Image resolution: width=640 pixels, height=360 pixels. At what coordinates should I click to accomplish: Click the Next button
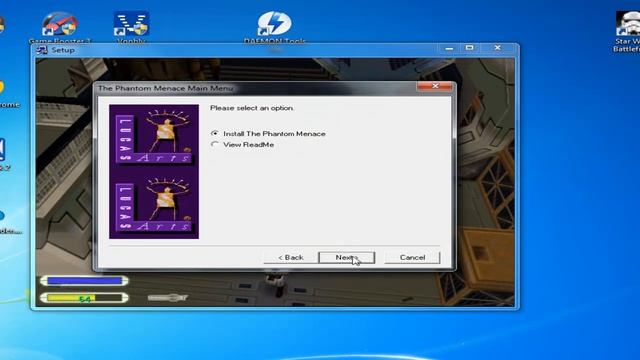(x=346, y=258)
